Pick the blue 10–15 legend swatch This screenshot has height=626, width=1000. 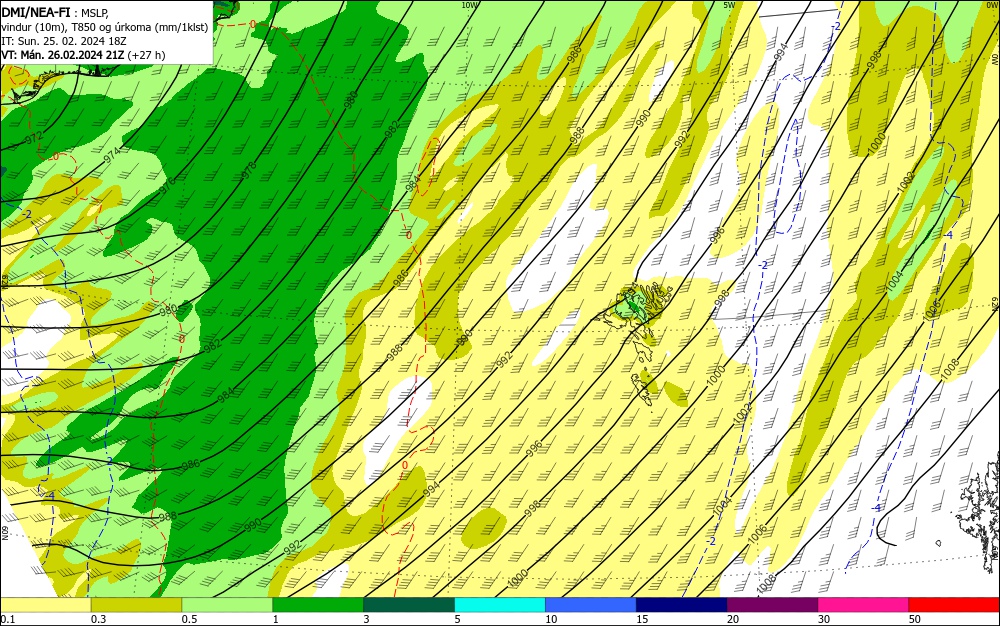pyautogui.click(x=591, y=606)
